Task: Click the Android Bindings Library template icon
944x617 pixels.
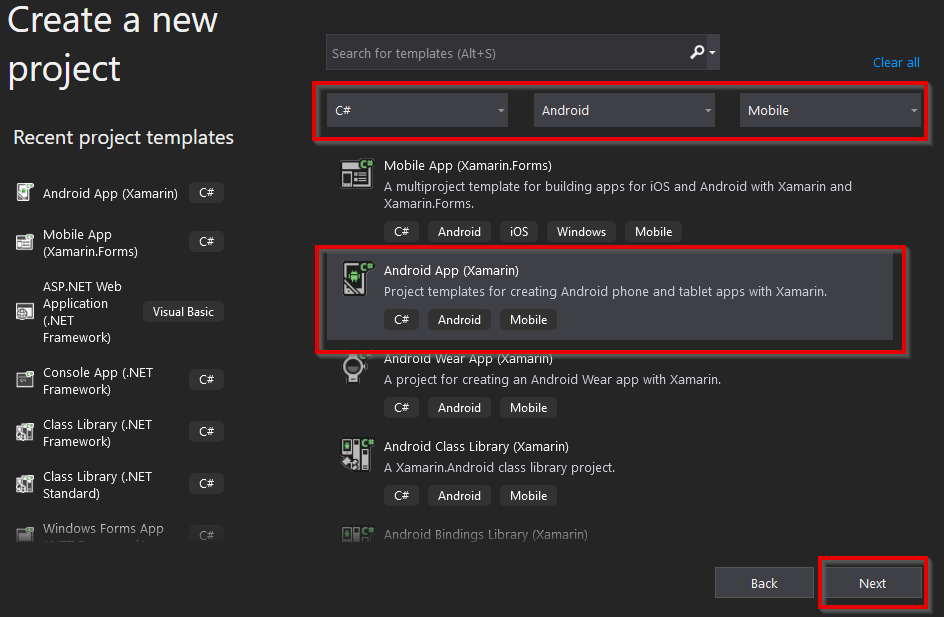Action: 355,534
